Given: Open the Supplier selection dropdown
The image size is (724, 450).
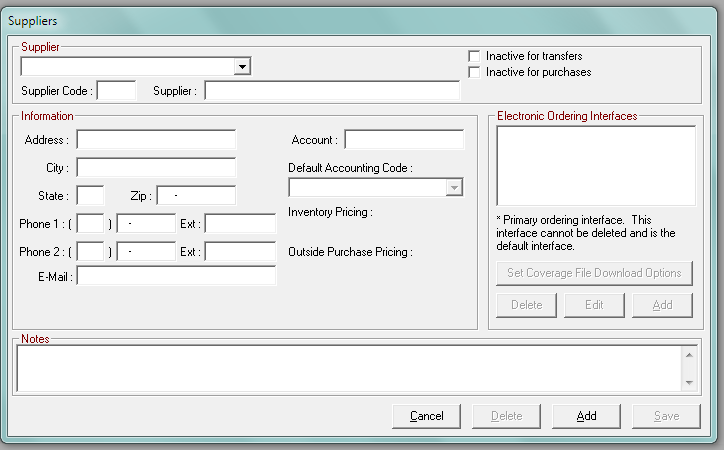Looking at the screenshot, I should pyautogui.click(x=242, y=67).
